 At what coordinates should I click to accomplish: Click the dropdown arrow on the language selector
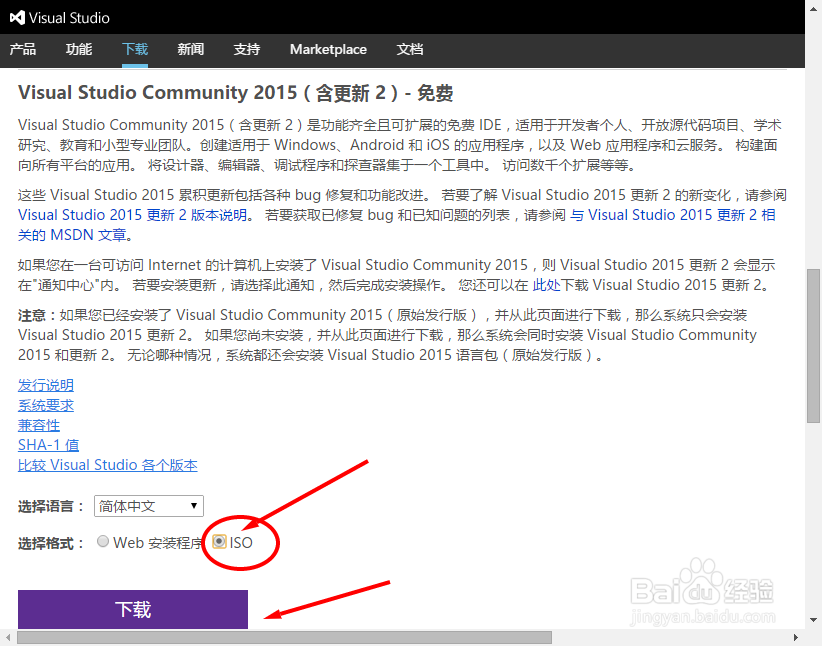193,506
